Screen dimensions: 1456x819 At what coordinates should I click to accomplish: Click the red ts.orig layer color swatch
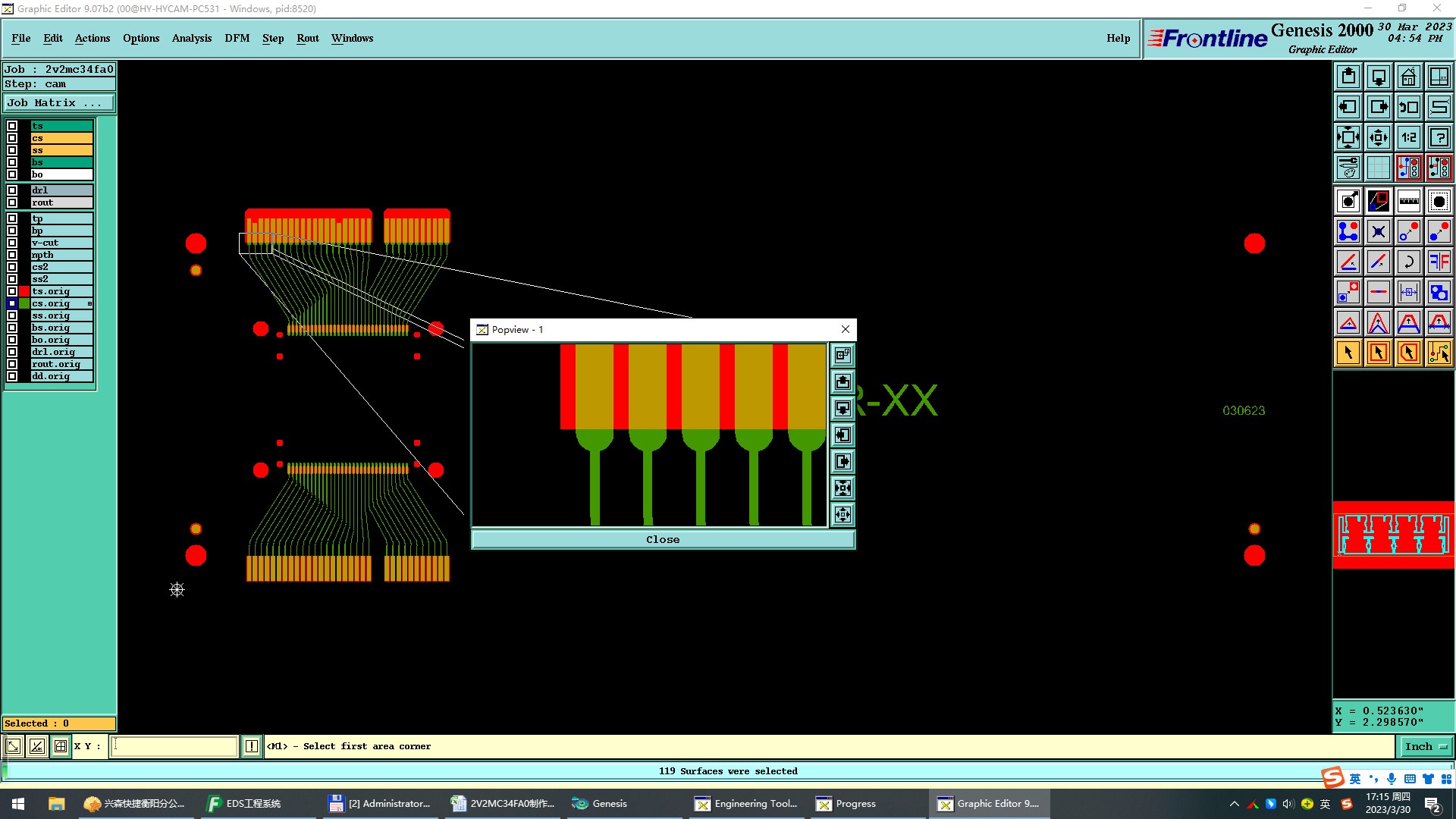[24, 291]
